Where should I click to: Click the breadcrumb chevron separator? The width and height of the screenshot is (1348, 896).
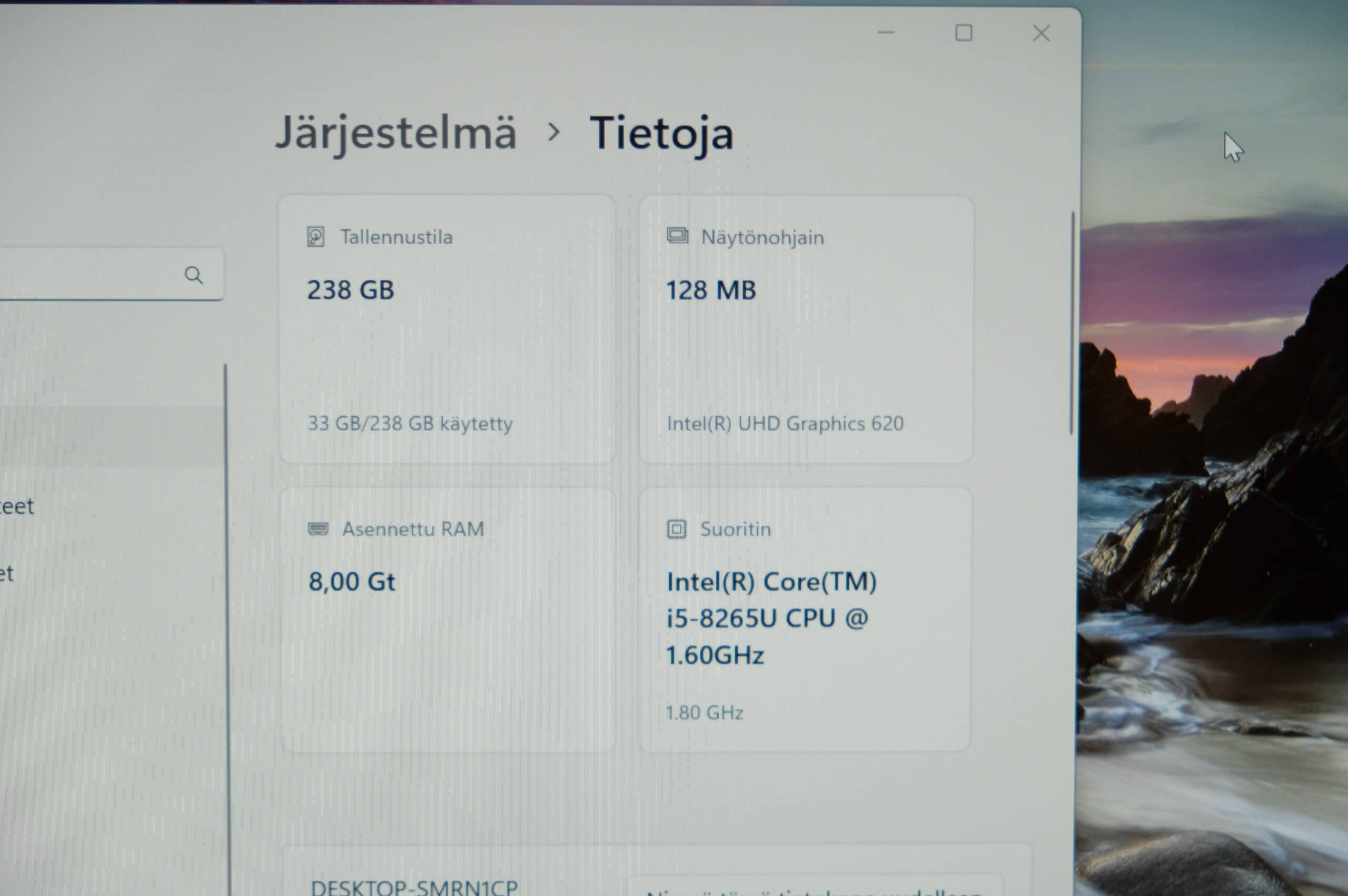pos(553,133)
